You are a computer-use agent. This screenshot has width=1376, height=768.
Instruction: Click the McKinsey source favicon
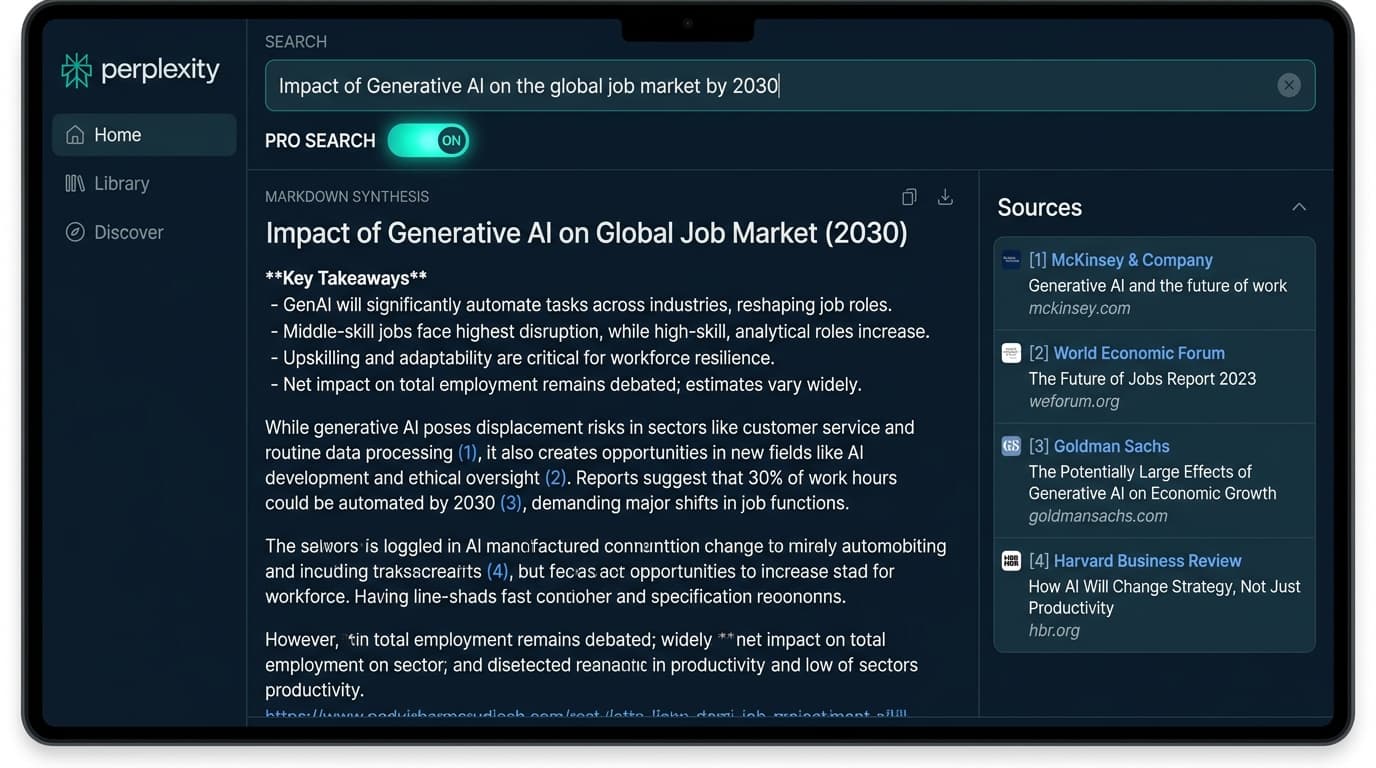pyautogui.click(x=1011, y=260)
